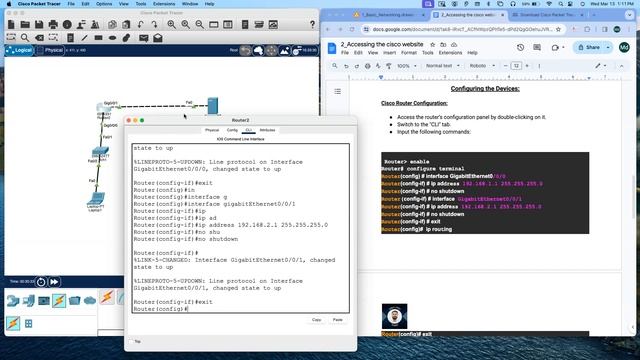Increase the font size with the plus button
Image resolution: width=640 pixels, height=360 pixels.
[x=527, y=66]
